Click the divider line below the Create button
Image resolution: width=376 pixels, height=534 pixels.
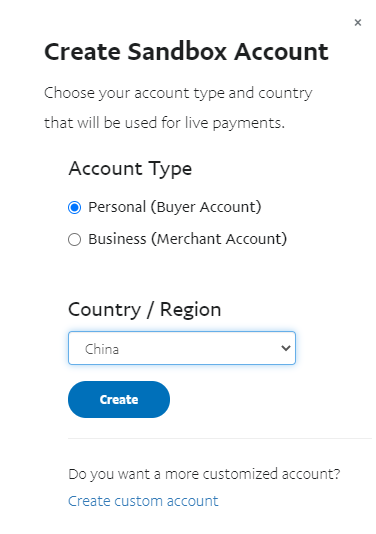coord(220,439)
